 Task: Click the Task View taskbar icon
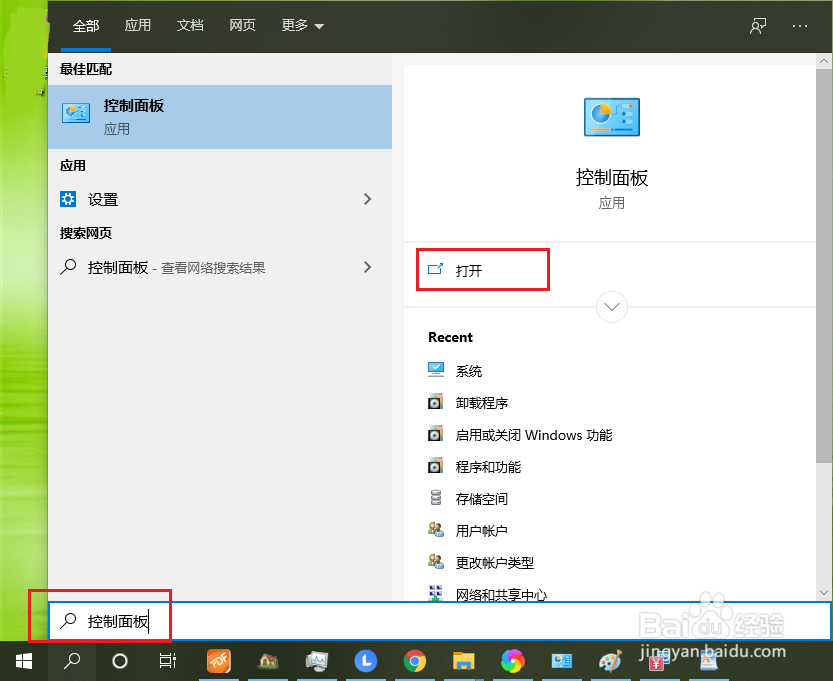pos(167,661)
